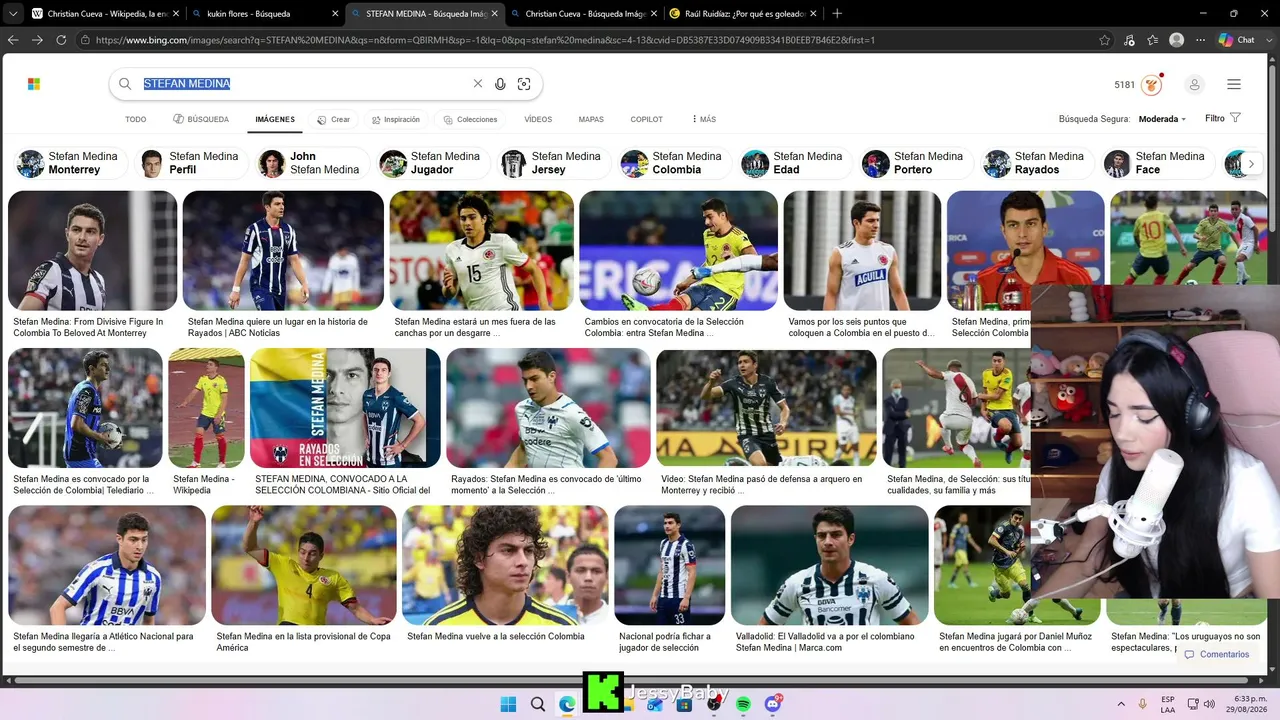Open the media control music icon

click(1129, 40)
